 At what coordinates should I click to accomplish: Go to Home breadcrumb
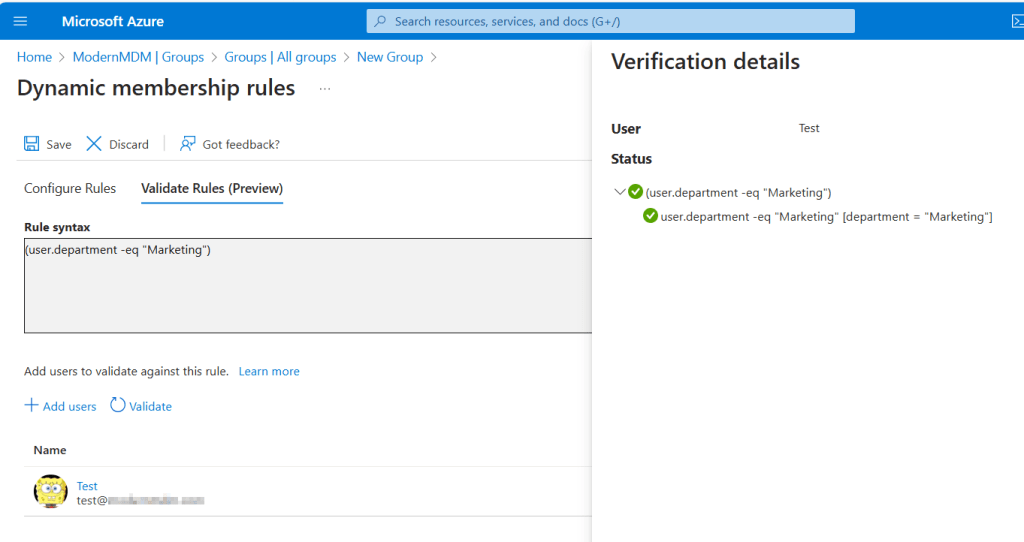(34, 57)
